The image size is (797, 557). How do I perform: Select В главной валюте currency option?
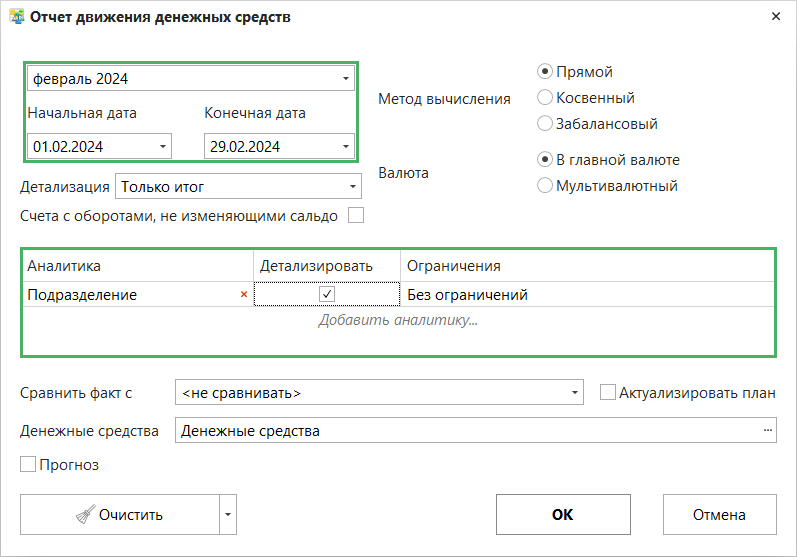(x=545, y=160)
